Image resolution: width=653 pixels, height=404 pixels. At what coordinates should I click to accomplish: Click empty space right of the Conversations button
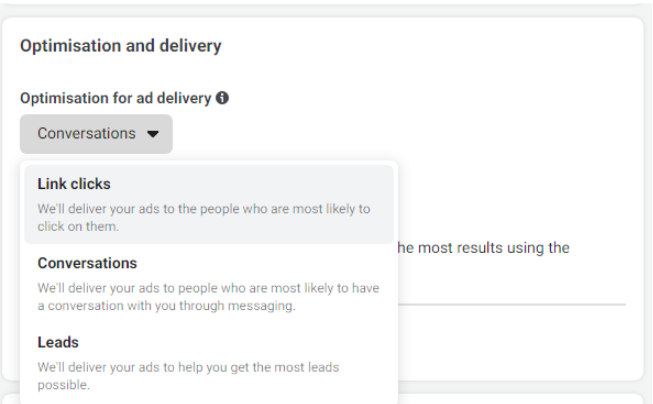[400, 134]
